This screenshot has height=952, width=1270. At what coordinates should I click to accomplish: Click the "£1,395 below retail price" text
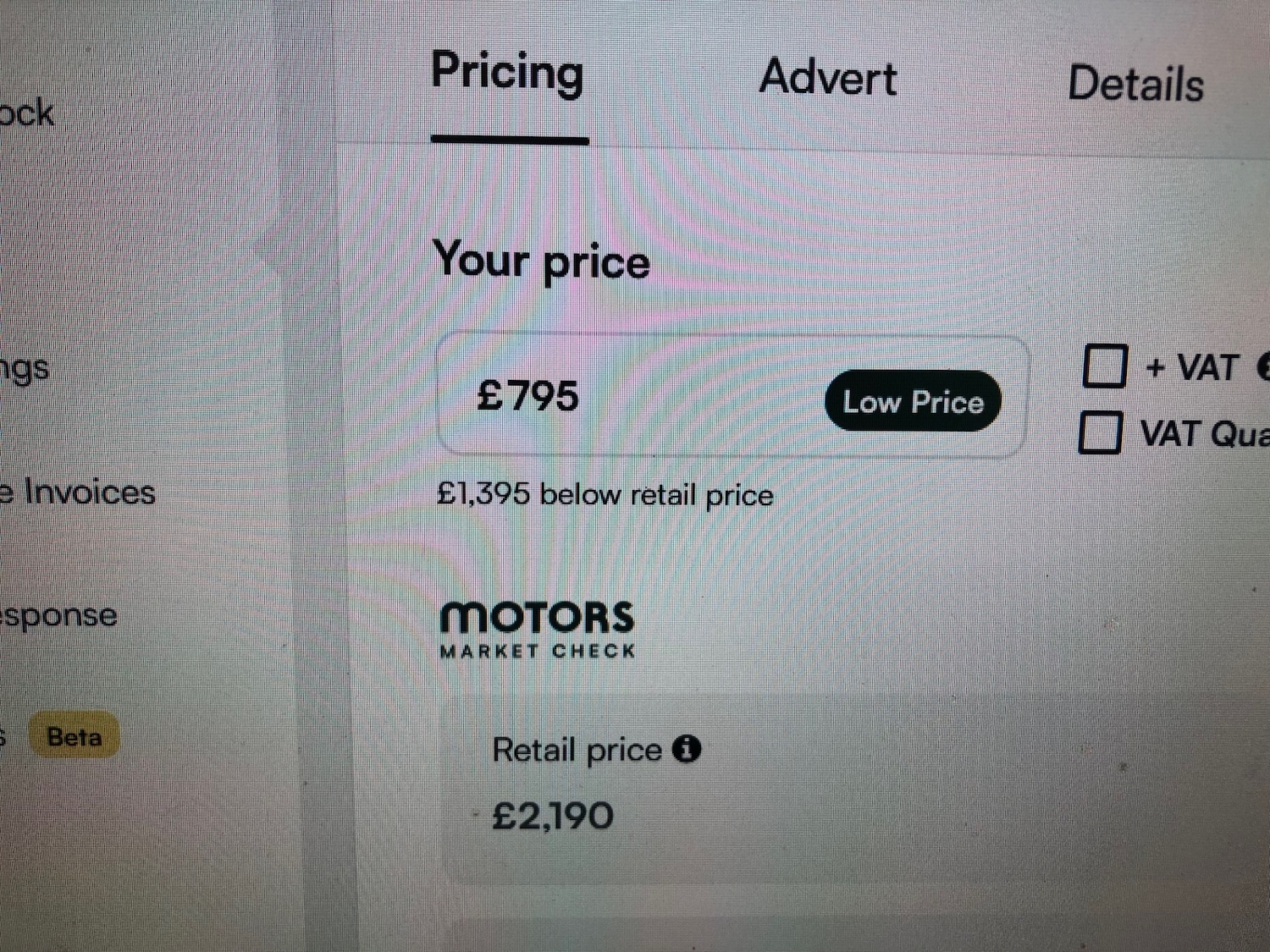tap(605, 494)
